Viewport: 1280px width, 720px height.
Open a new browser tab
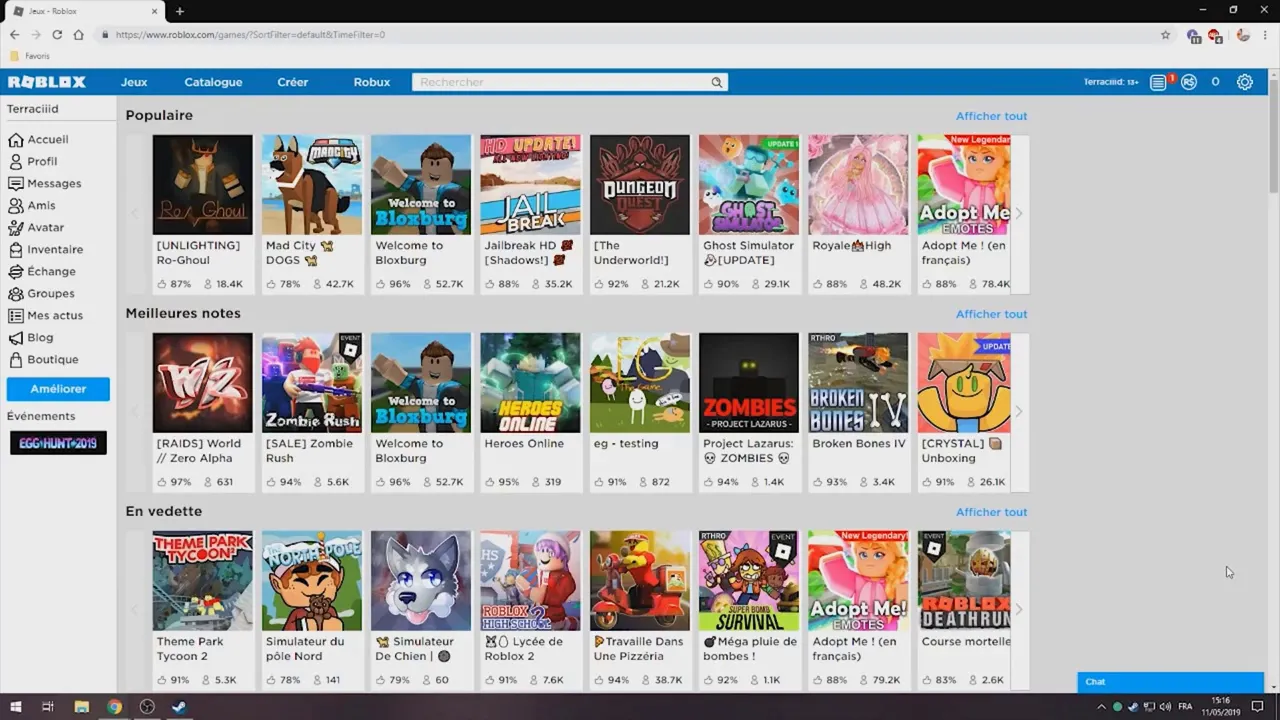click(x=180, y=11)
